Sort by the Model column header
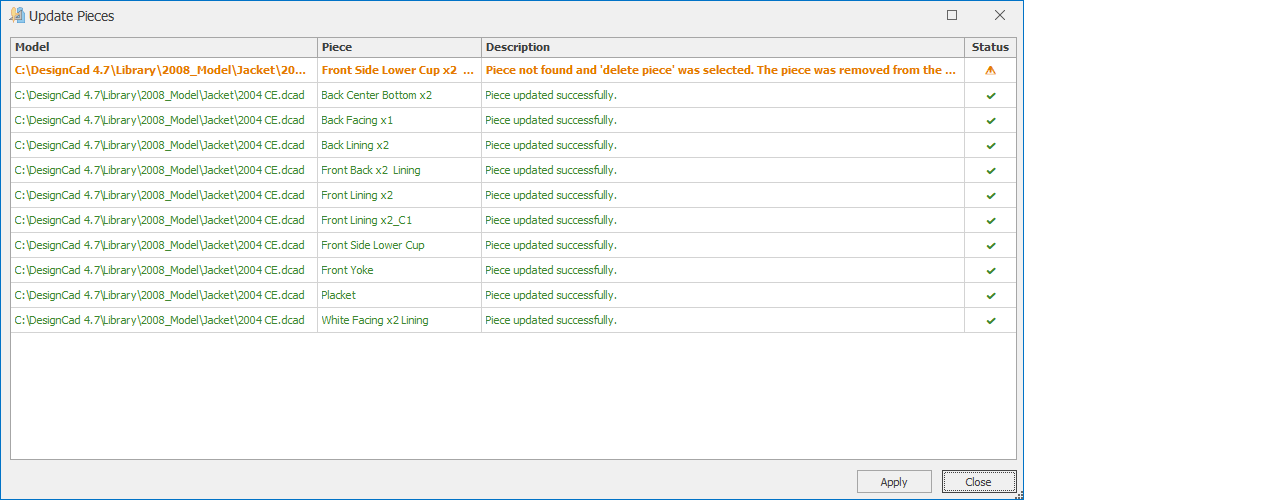The image size is (1270, 500). (x=164, y=47)
